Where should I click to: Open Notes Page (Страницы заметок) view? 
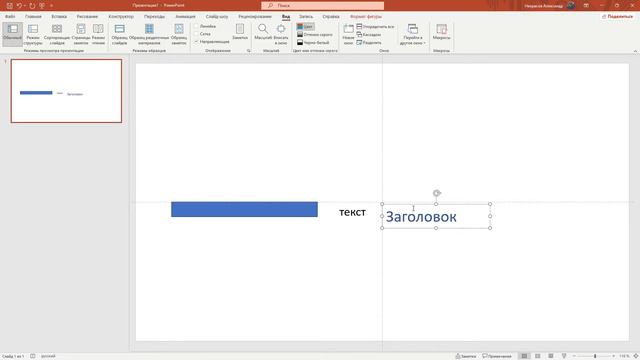tap(81, 34)
